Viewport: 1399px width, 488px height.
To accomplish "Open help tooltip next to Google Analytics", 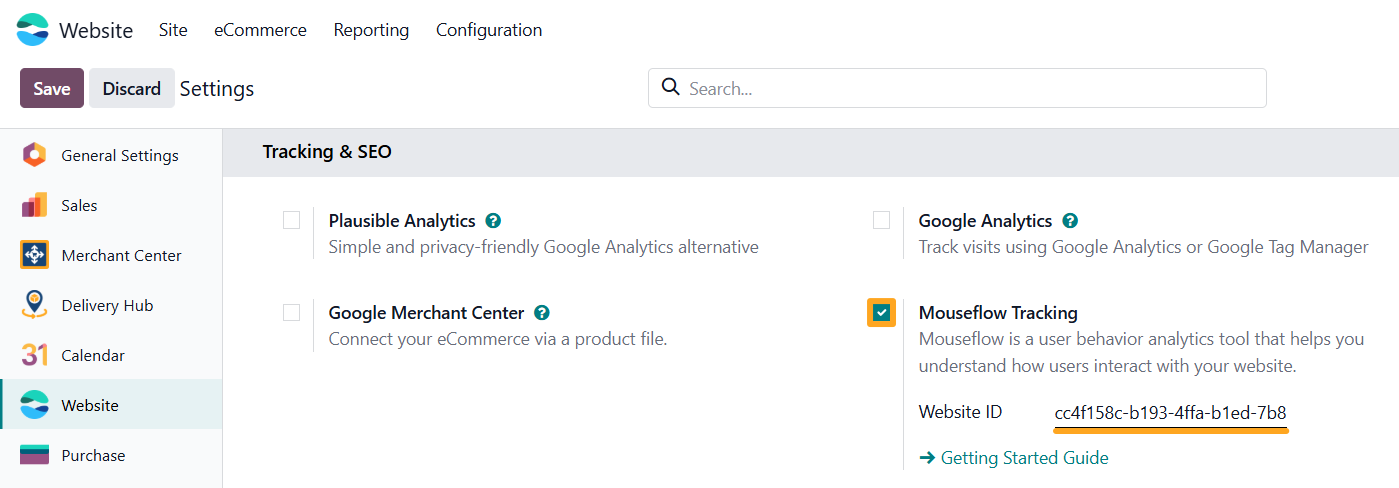I will point(1070,221).
